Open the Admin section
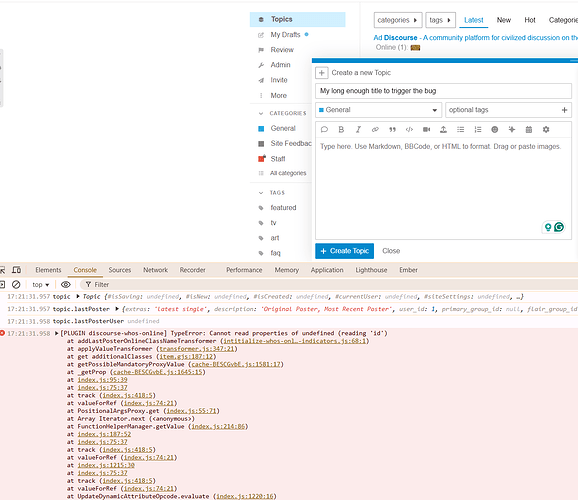This screenshot has width=578, height=500. 280,65
